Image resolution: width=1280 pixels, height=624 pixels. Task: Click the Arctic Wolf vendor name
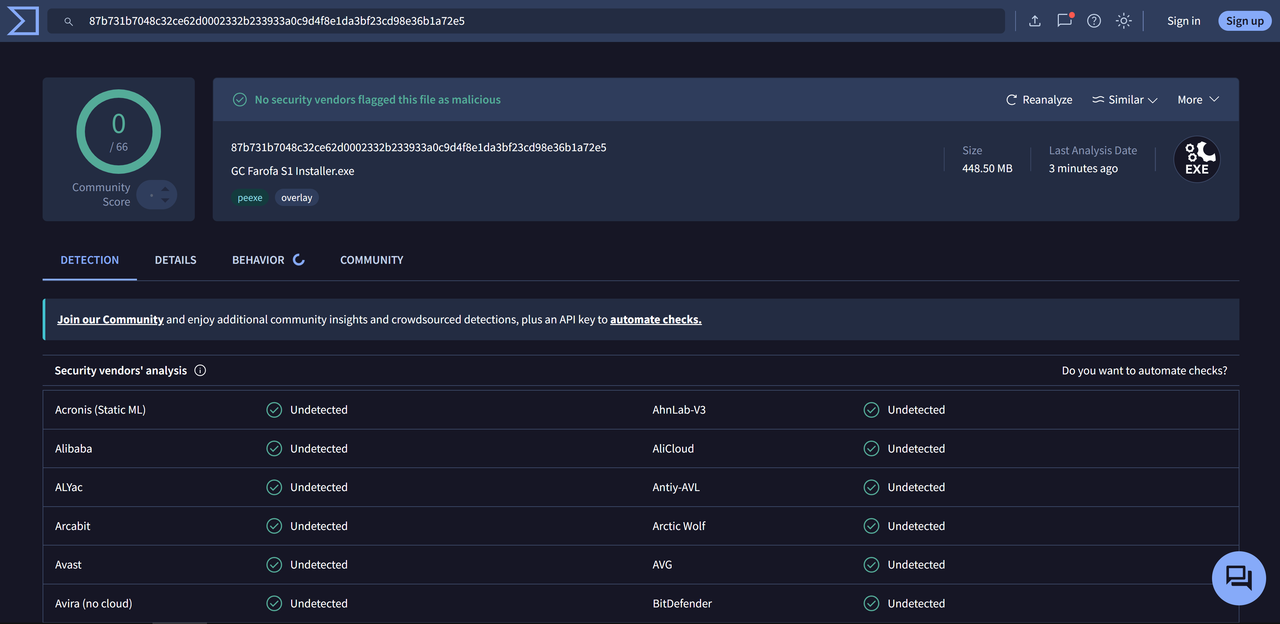click(679, 526)
